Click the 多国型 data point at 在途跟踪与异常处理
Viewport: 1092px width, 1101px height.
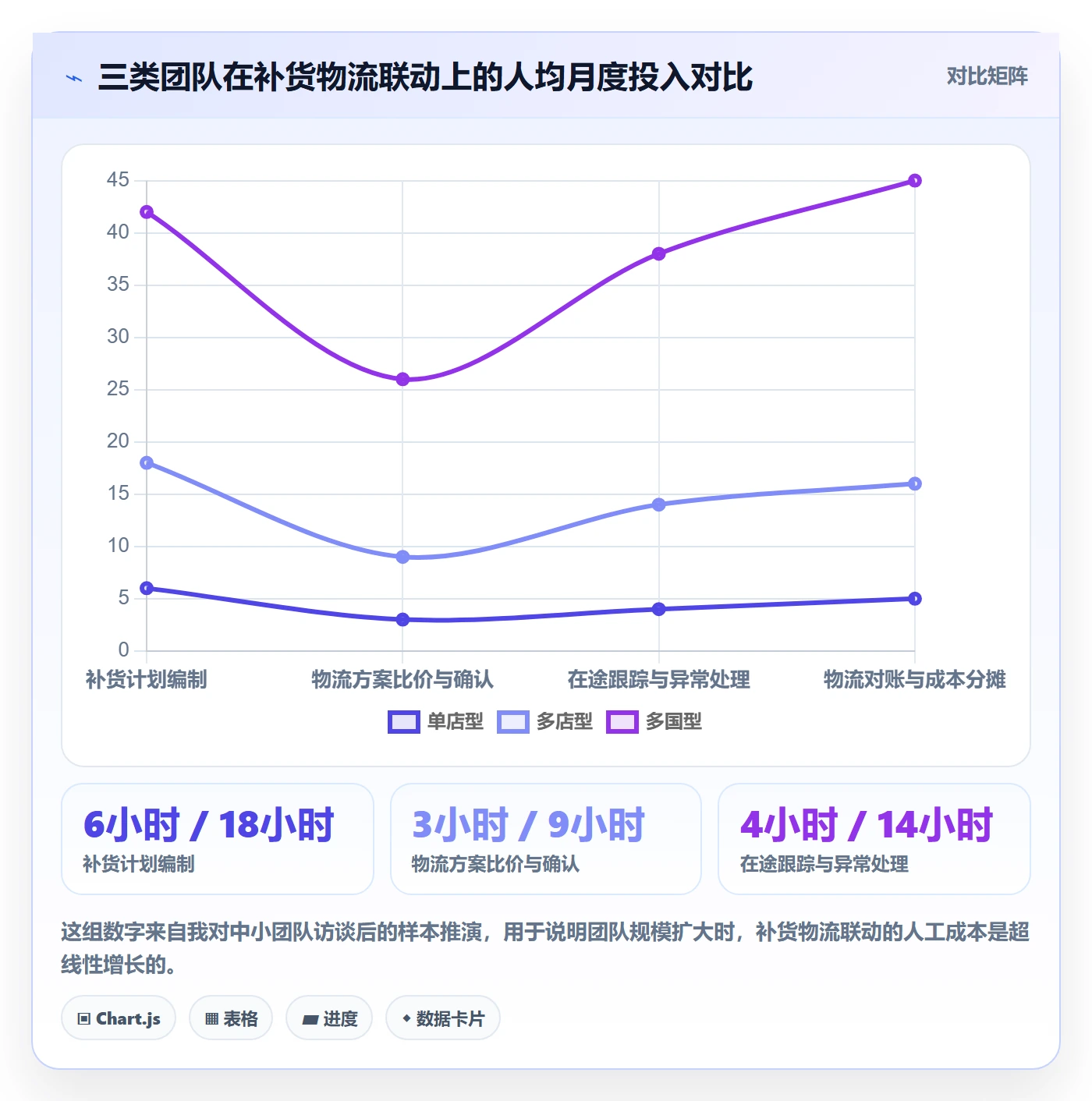click(x=659, y=254)
